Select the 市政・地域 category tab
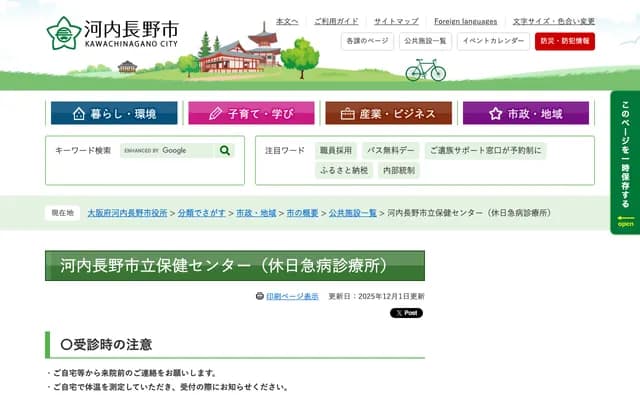Image resolution: width=640 pixels, height=400 pixels. (x=525, y=113)
